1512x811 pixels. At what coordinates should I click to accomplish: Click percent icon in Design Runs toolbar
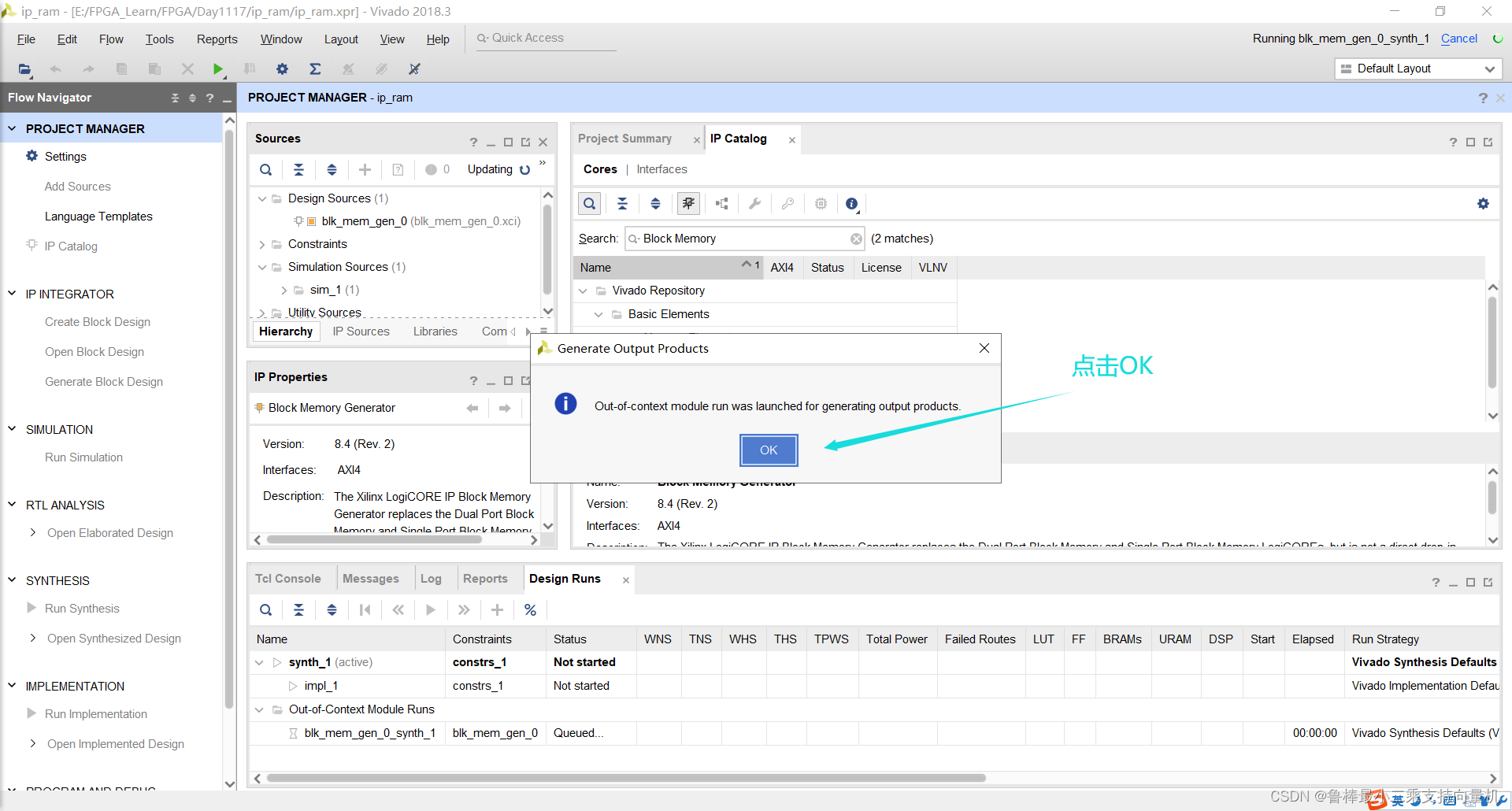pos(530,609)
